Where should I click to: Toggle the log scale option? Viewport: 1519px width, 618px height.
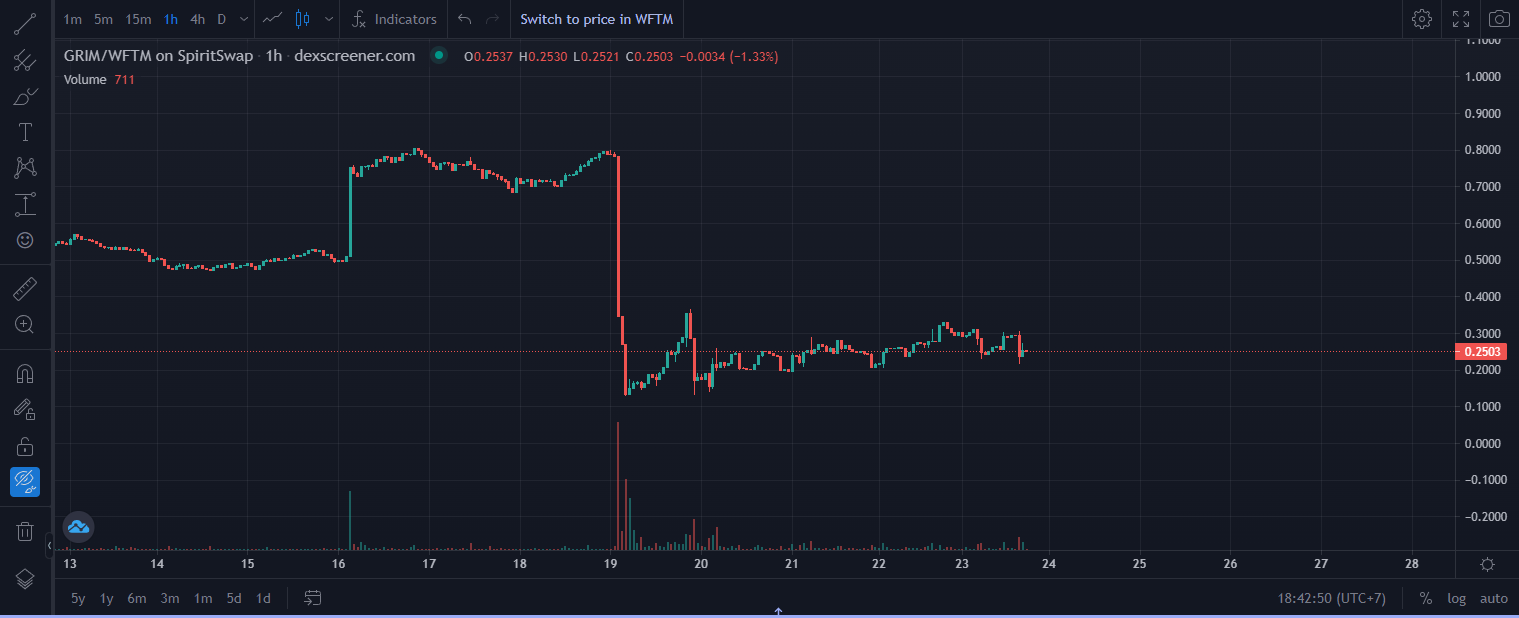pyautogui.click(x=1456, y=598)
